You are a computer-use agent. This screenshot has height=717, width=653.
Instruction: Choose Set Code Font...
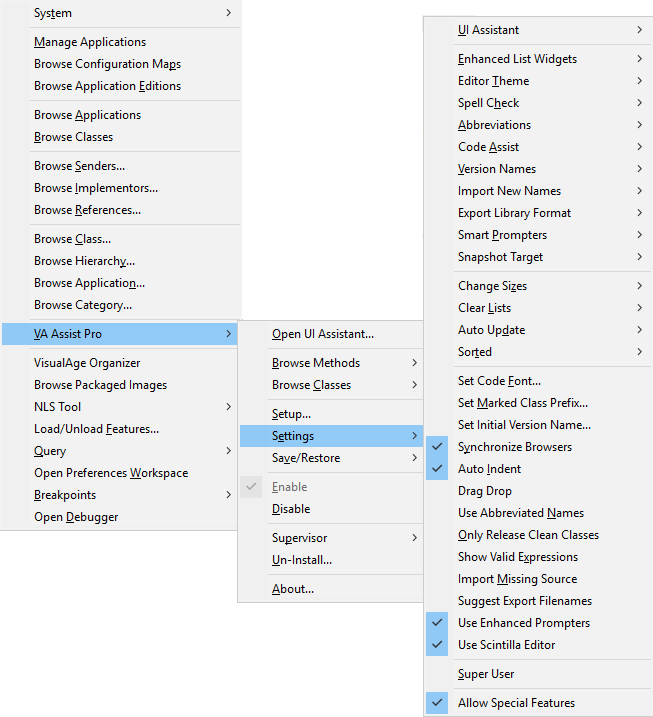(499, 381)
